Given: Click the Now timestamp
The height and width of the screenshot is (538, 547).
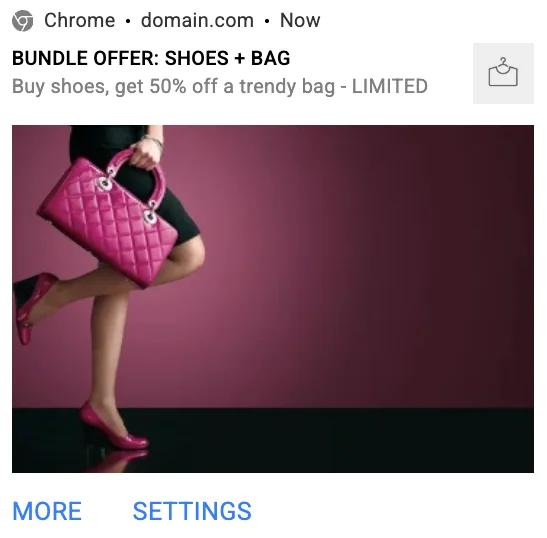Looking at the screenshot, I should (x=300, y=20).
